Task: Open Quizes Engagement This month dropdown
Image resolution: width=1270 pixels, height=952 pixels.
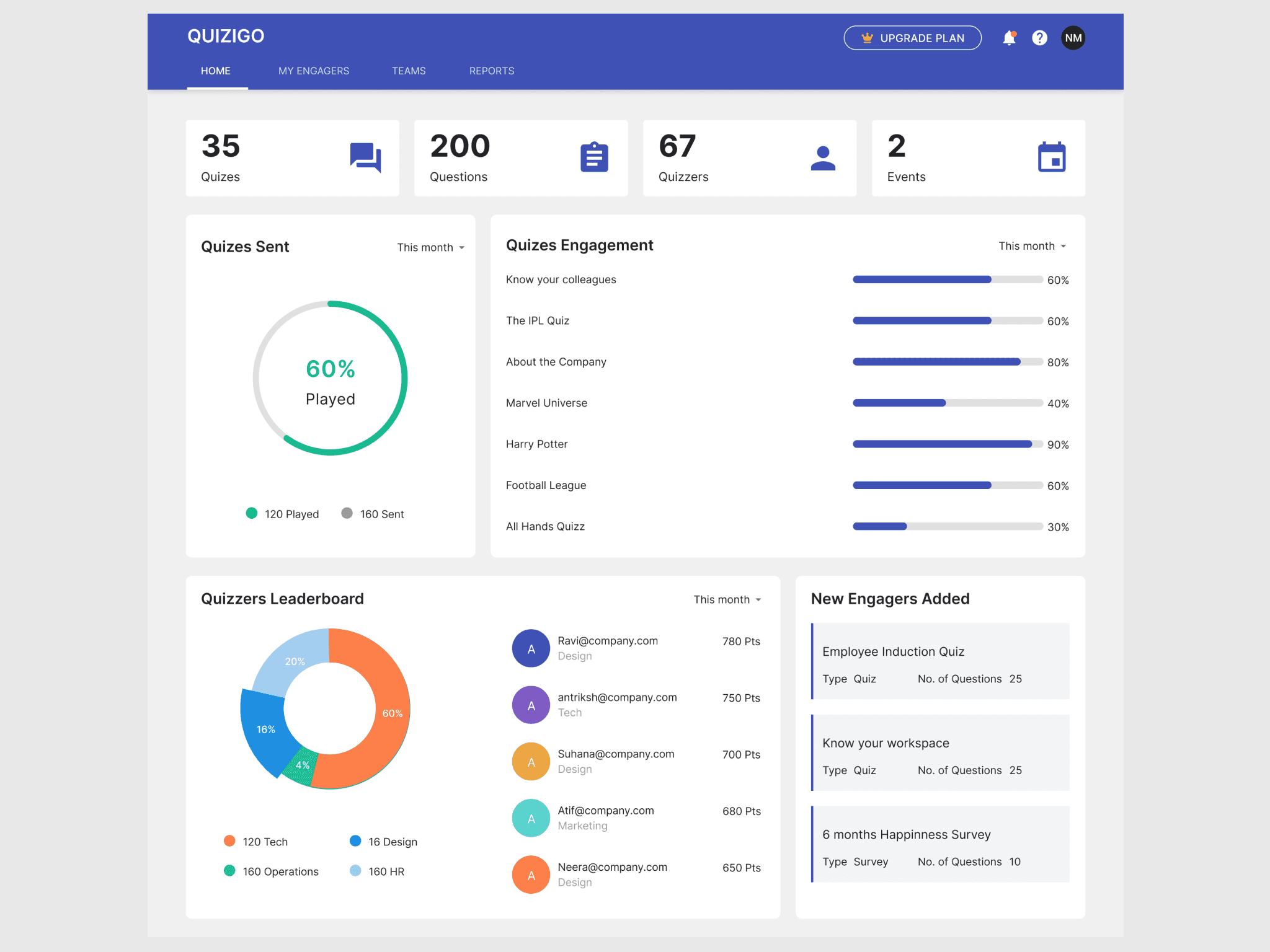Action: tap(1032, 246)
